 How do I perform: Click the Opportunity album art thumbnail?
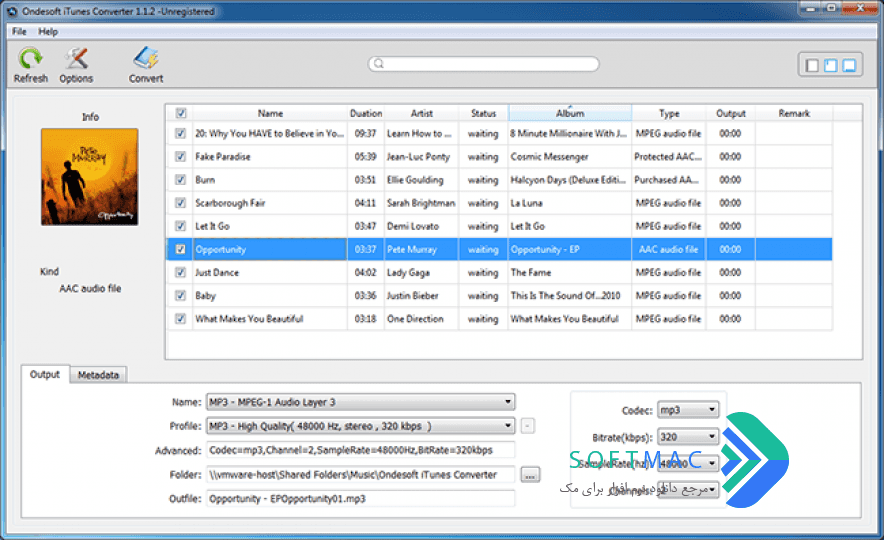[89, 177]
